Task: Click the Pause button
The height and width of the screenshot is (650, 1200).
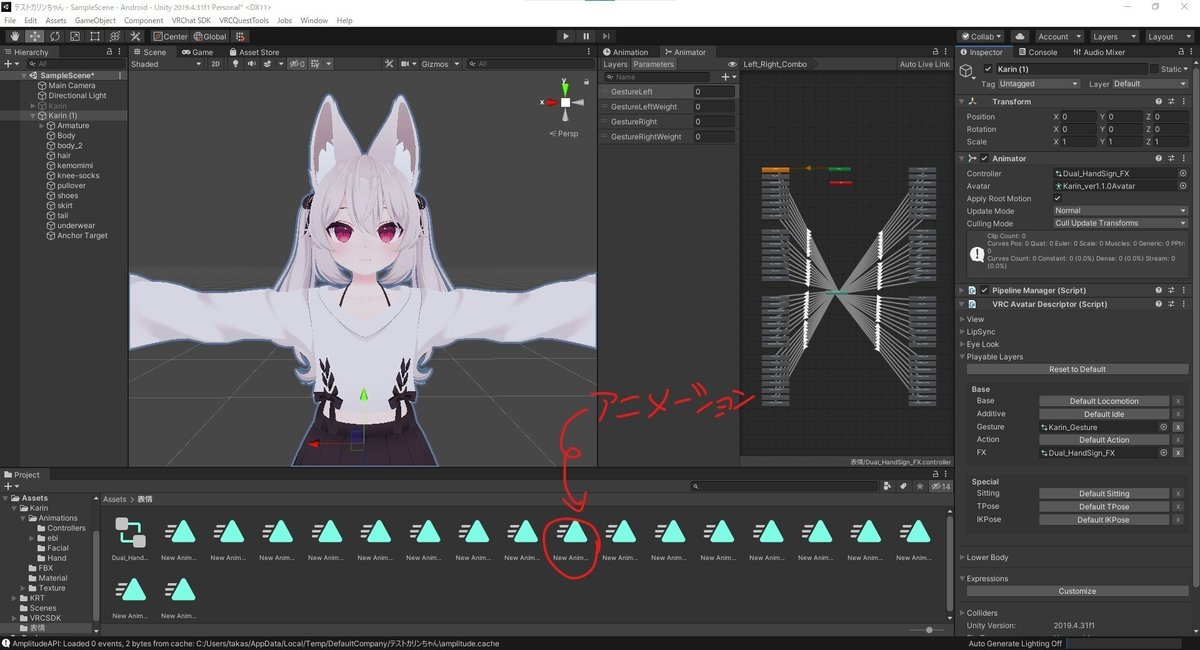Action: [586, 36]
